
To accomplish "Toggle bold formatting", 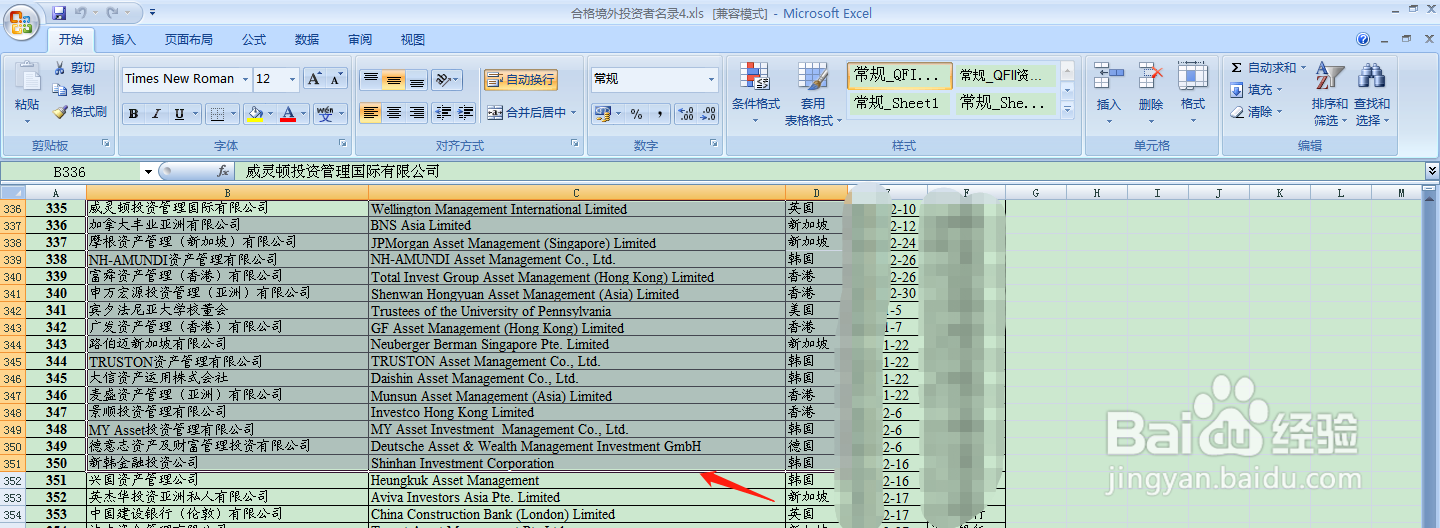I will click(133, 114).
